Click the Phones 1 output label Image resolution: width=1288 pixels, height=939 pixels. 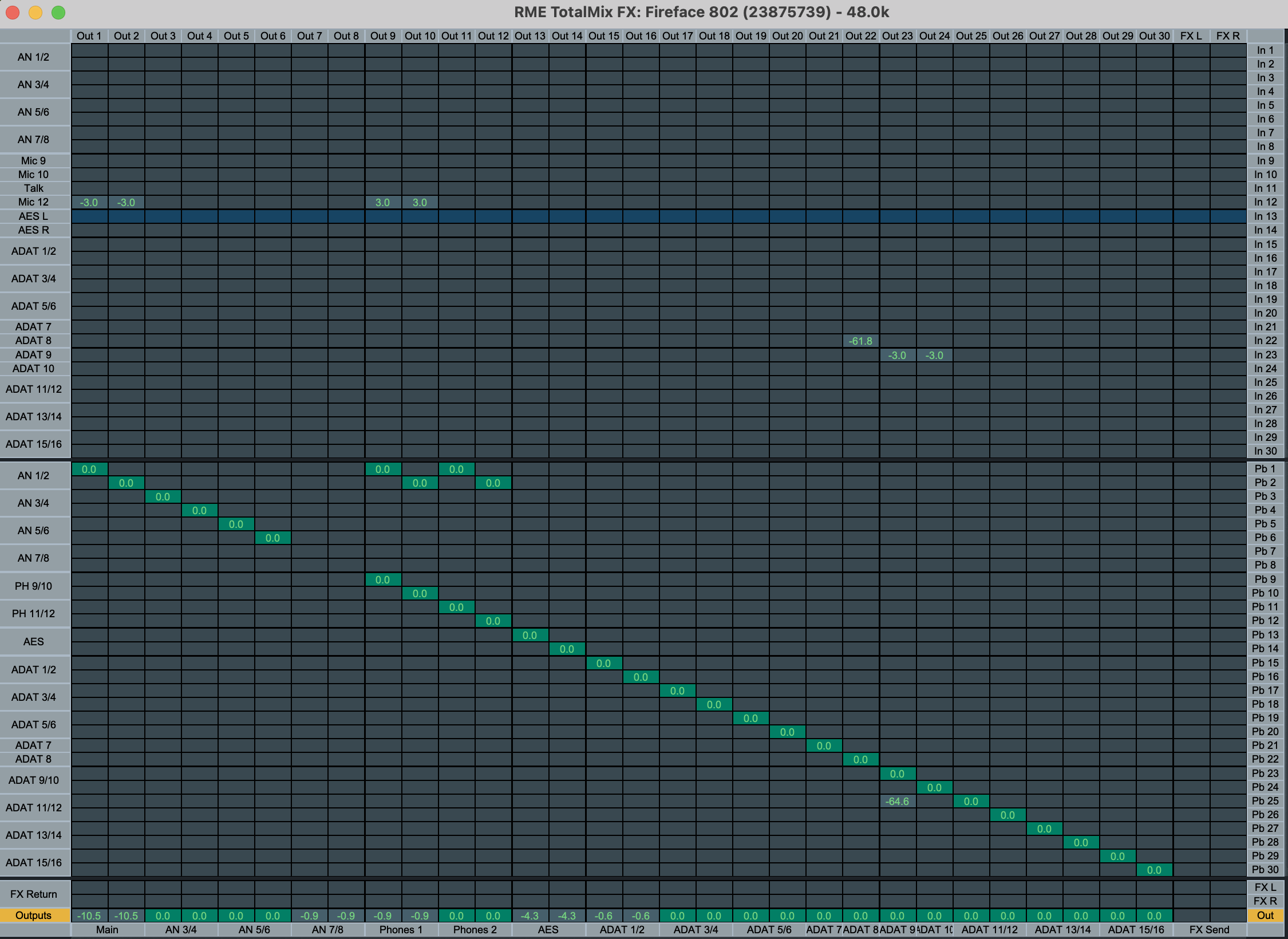(x=401, y=930)
